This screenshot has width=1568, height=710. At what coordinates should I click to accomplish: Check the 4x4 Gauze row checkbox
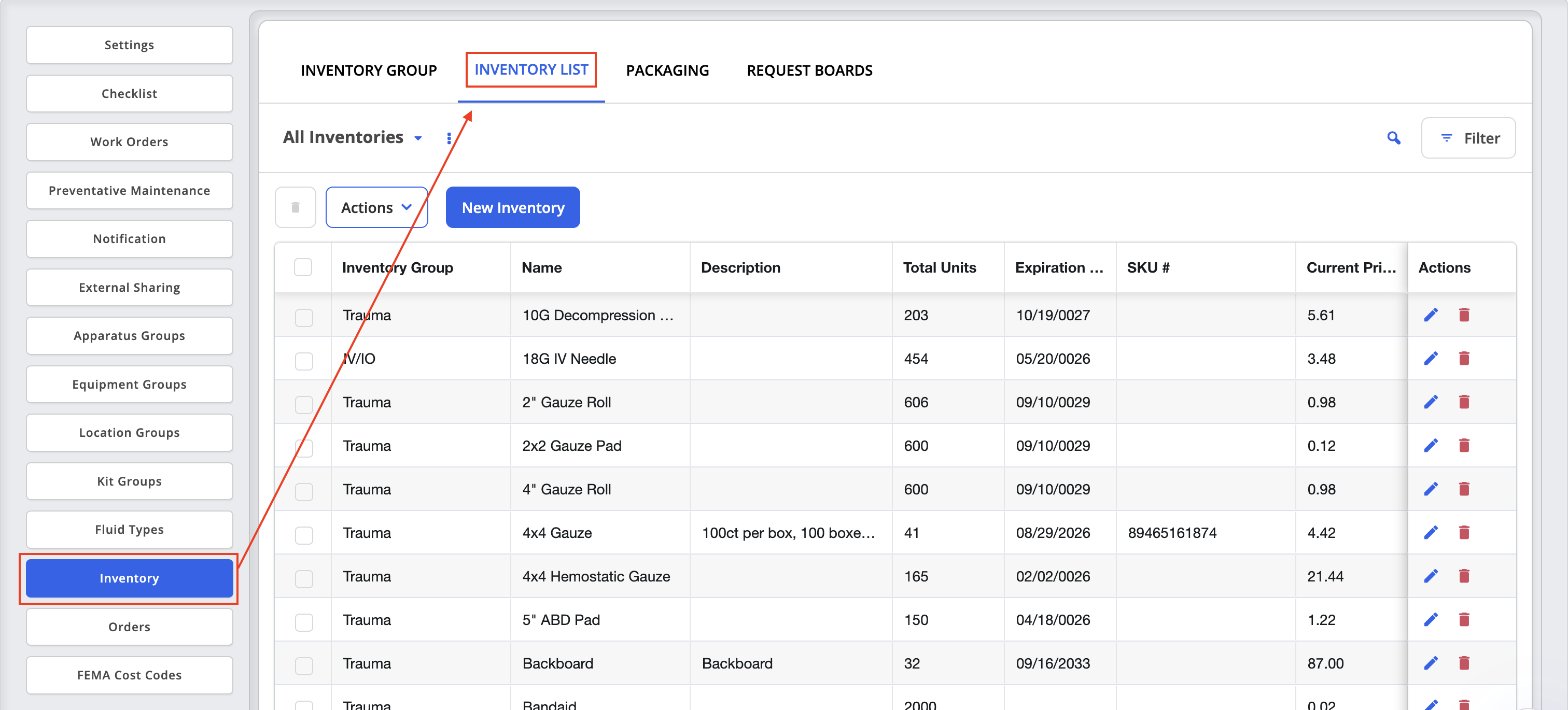tap(304, 535)
